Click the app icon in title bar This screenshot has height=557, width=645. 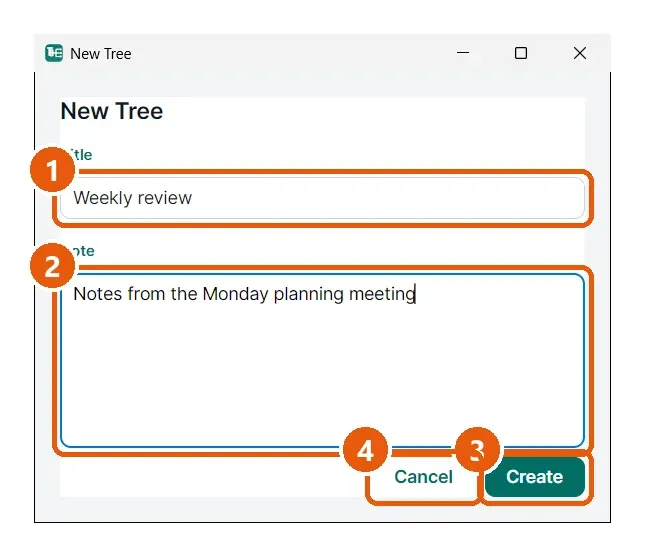54,53
